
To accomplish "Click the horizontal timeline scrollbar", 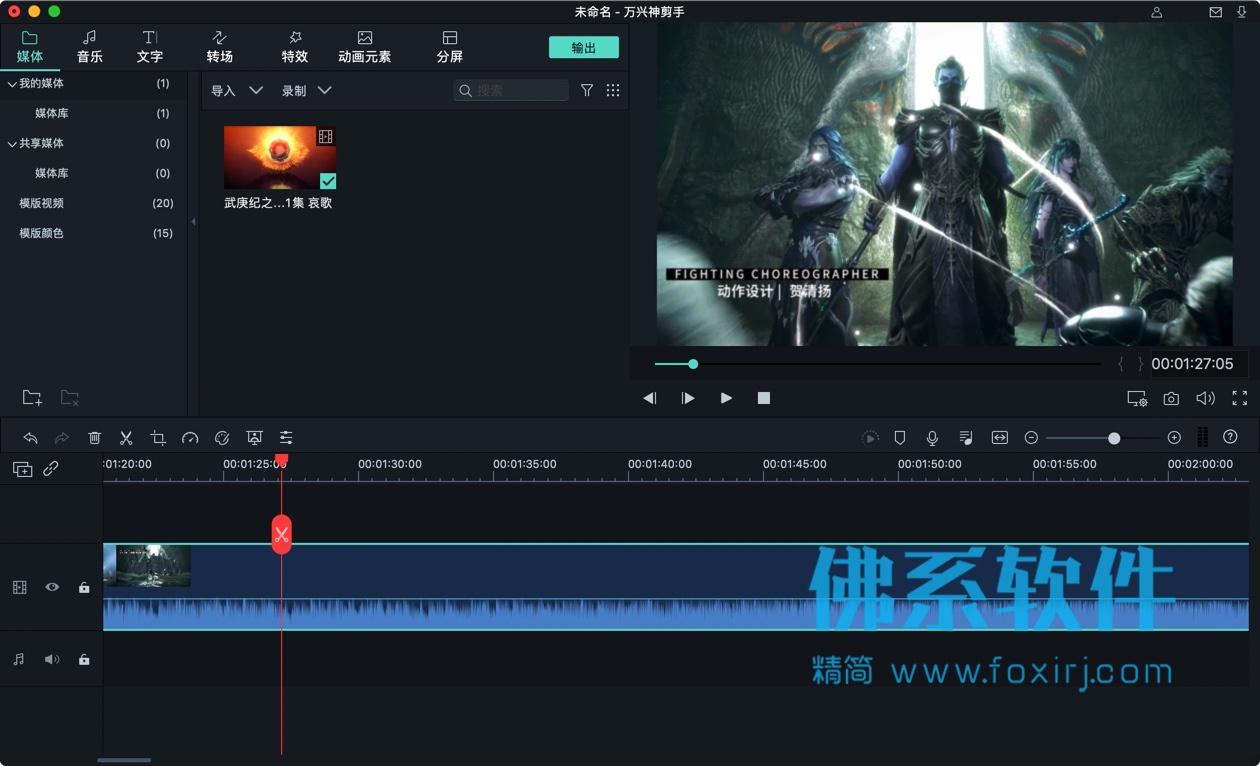I will 124,760.
